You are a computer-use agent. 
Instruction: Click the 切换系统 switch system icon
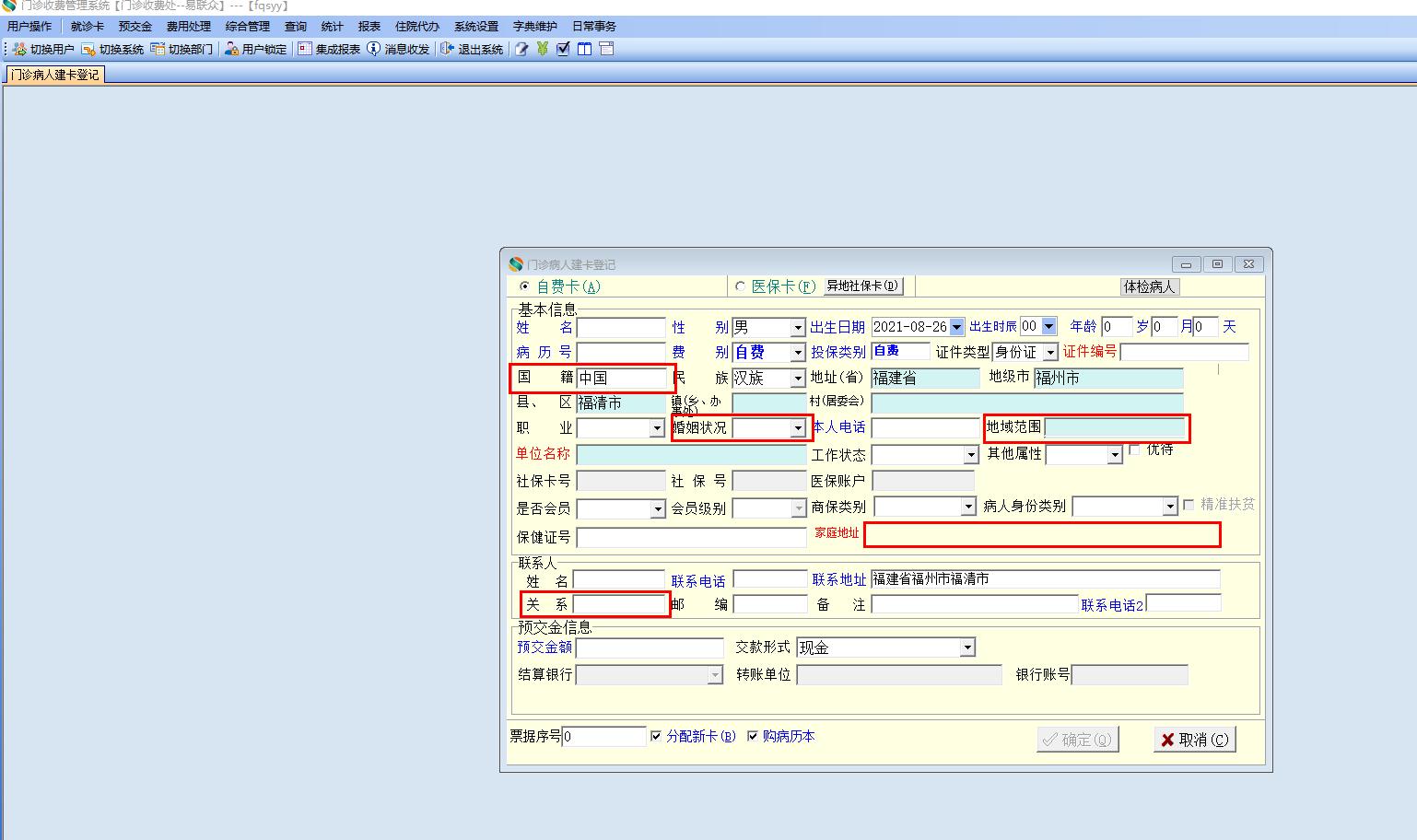(88, 49)
